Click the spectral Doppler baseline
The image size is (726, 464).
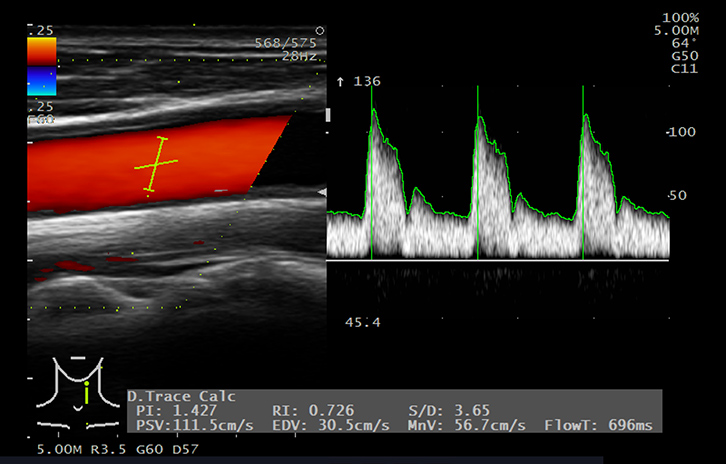(x=498, y=259)
